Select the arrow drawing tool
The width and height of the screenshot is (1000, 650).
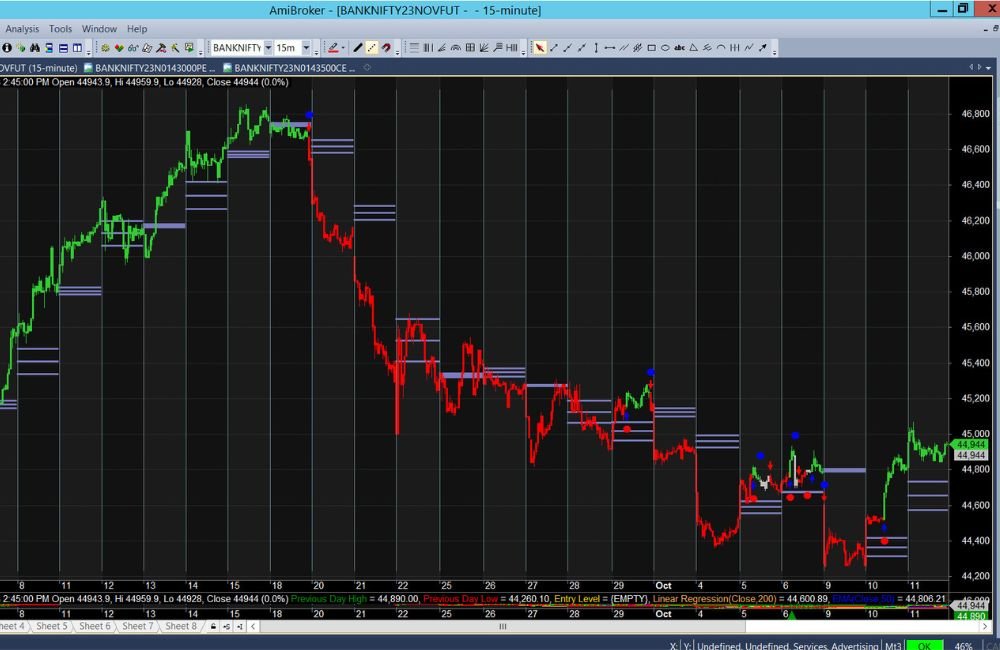coord(763,48)
